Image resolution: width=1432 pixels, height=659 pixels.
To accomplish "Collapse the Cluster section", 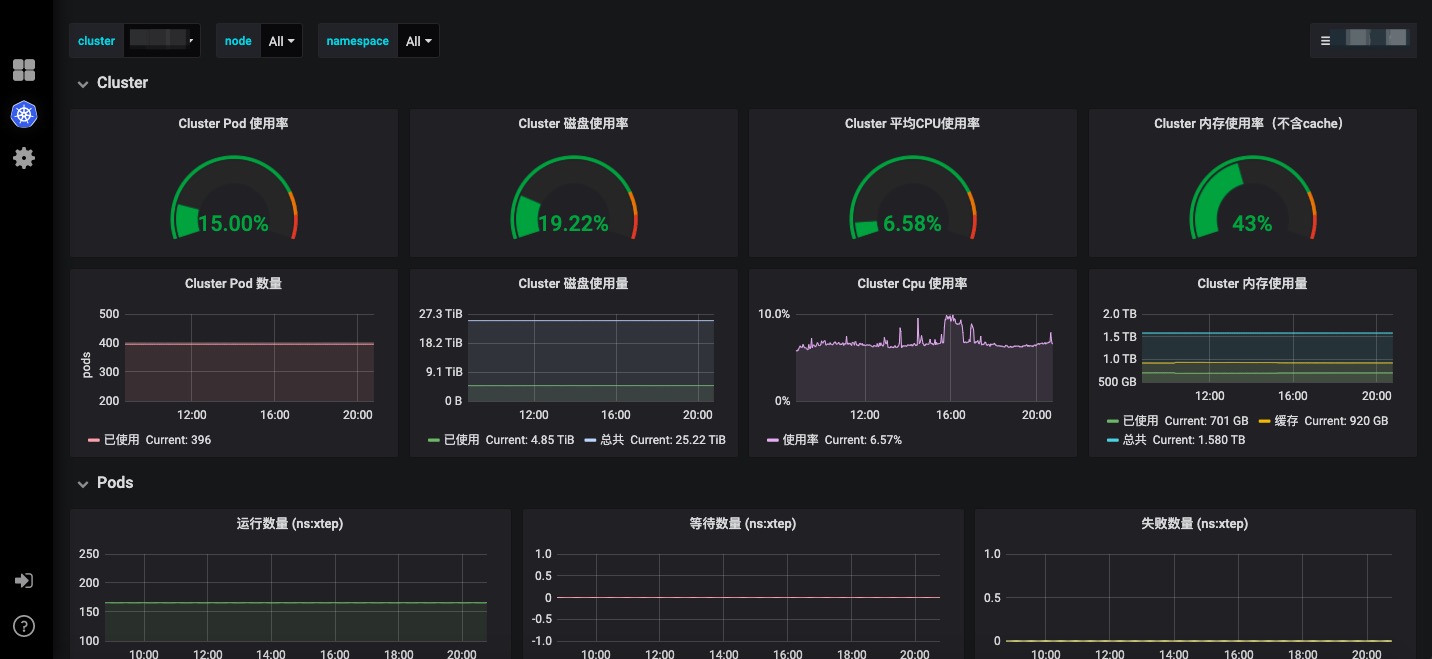I will click(112, 83).
